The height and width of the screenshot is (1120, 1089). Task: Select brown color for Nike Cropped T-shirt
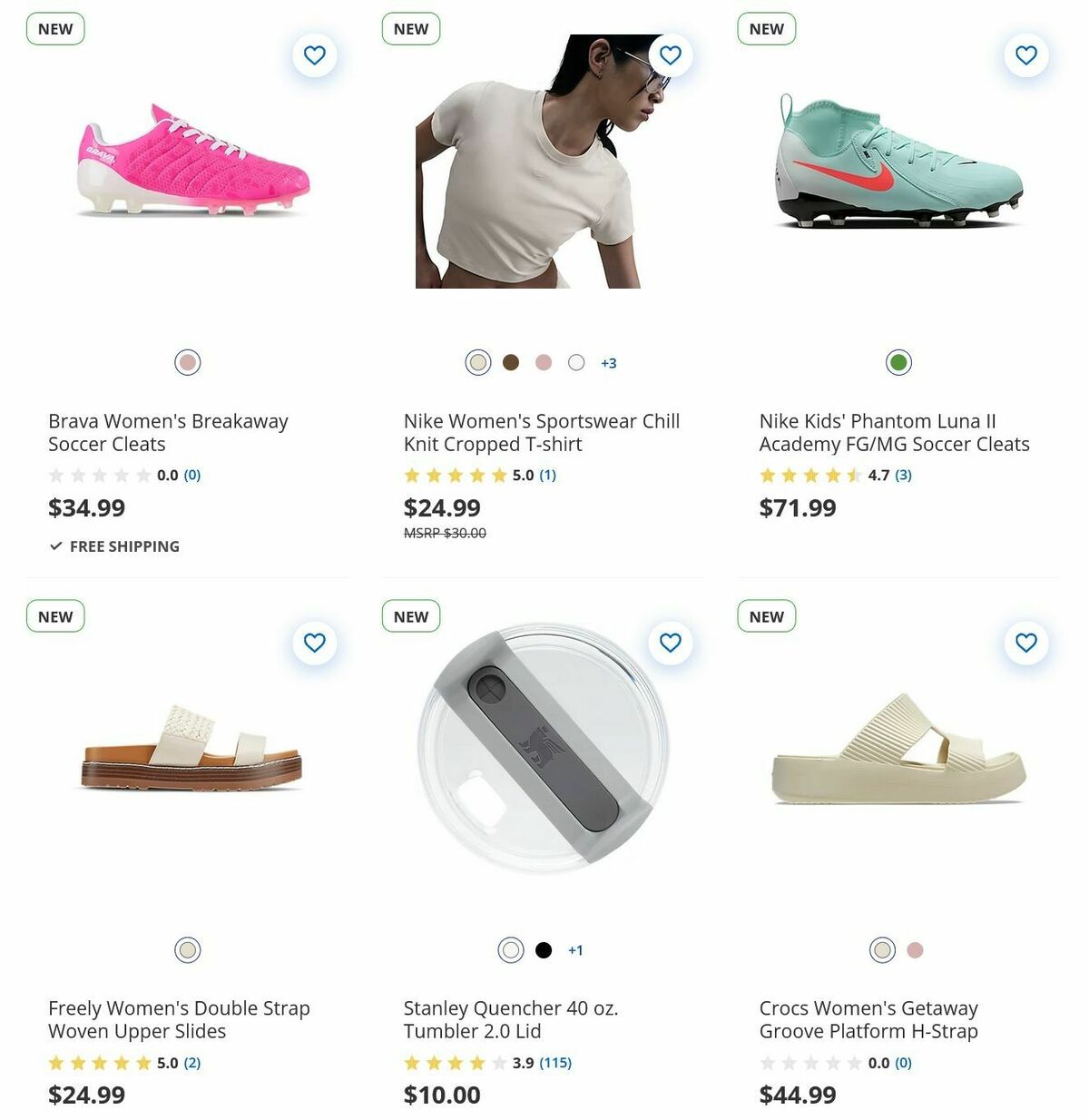(511, 363)
